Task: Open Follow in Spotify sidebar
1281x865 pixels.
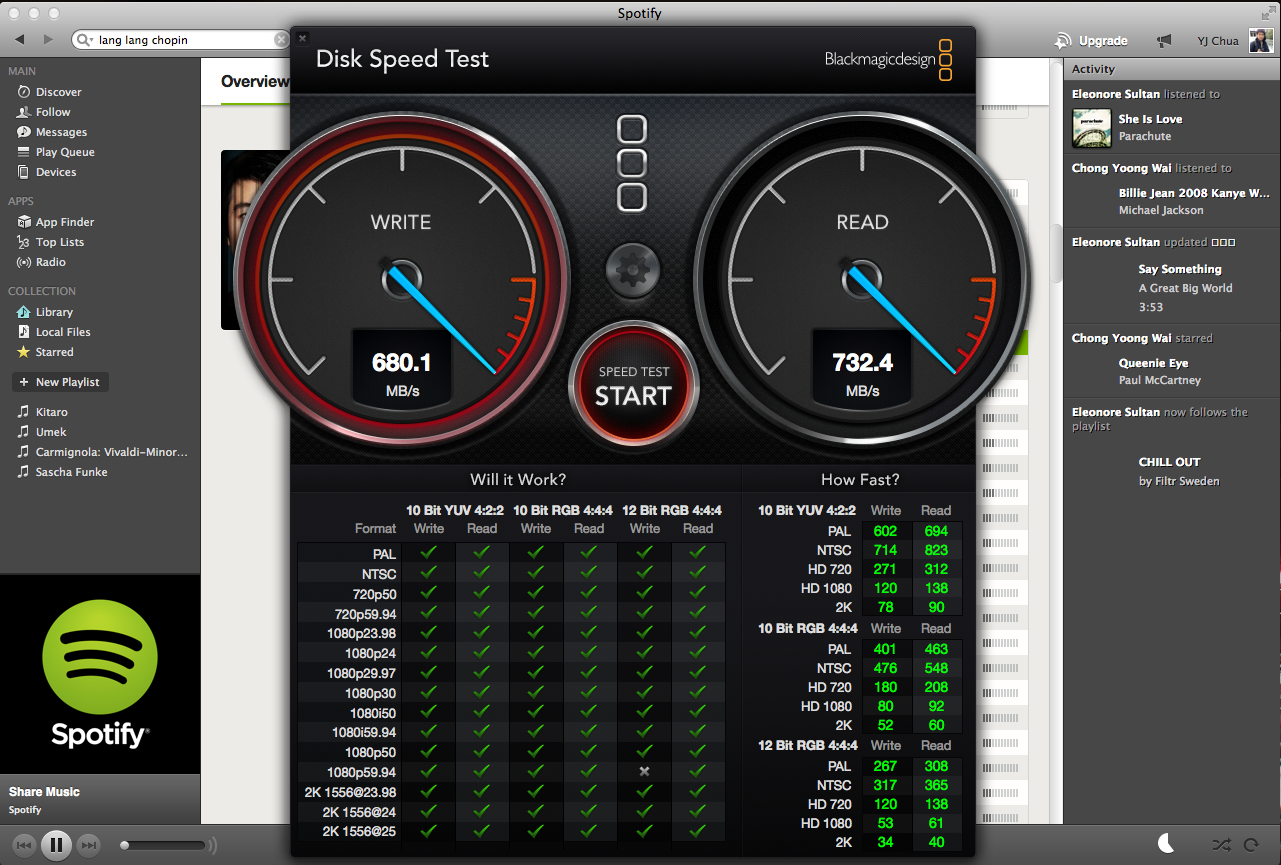Action: (53, 112)
